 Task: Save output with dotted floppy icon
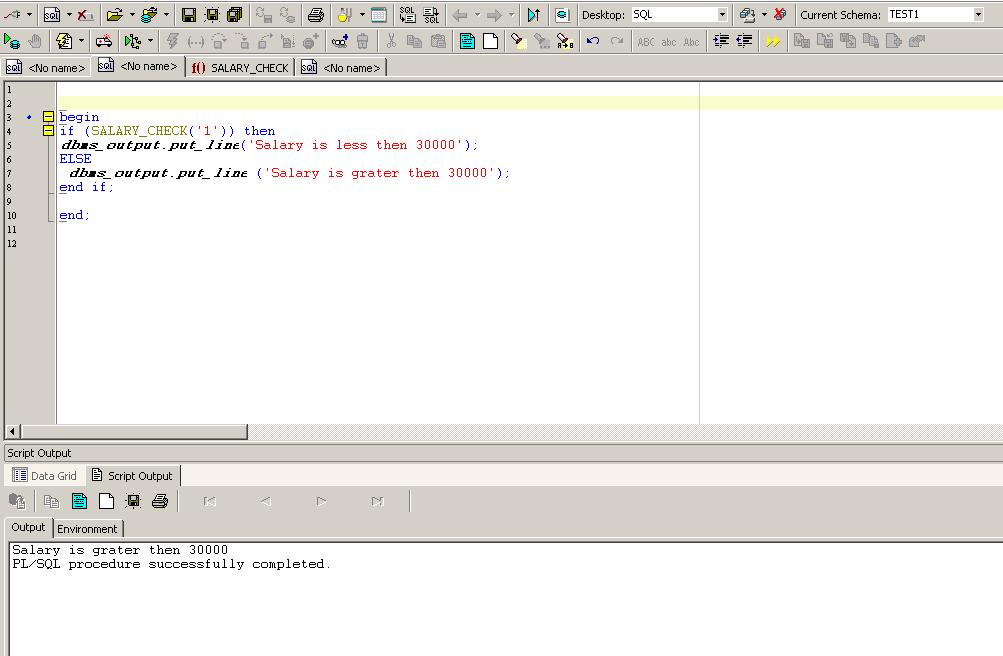click(x=133, y=501)
